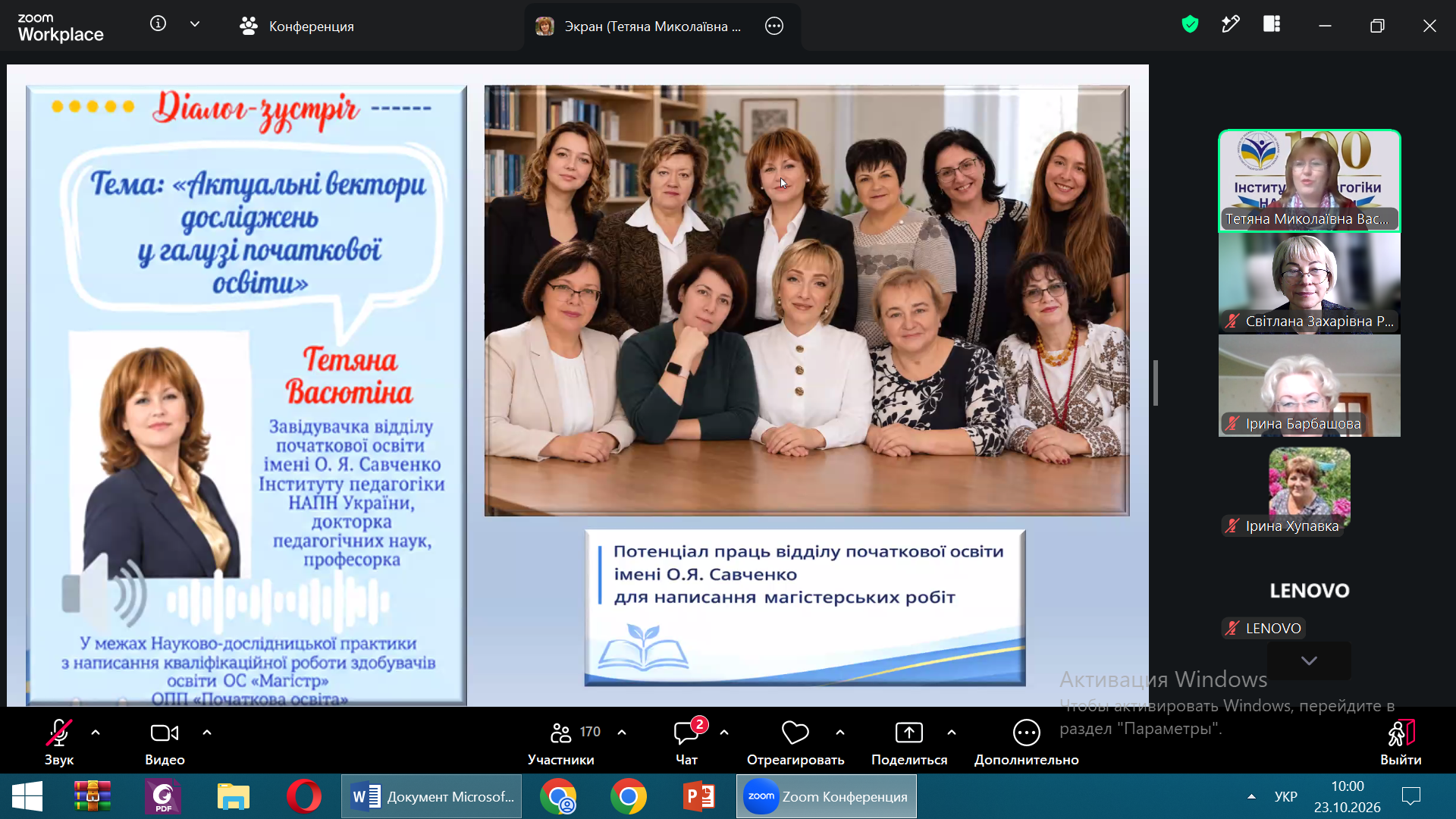
Task: Open Дополнительно more options menu
Action: coord(1026,742)
